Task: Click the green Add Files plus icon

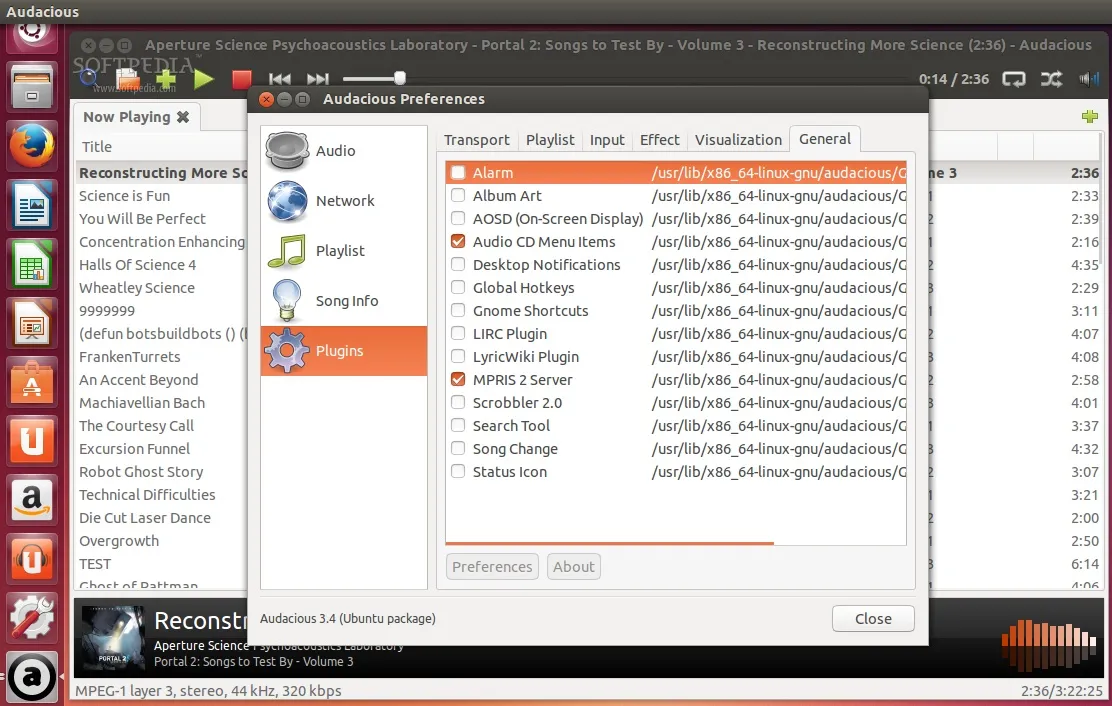Action: [165, 78]
